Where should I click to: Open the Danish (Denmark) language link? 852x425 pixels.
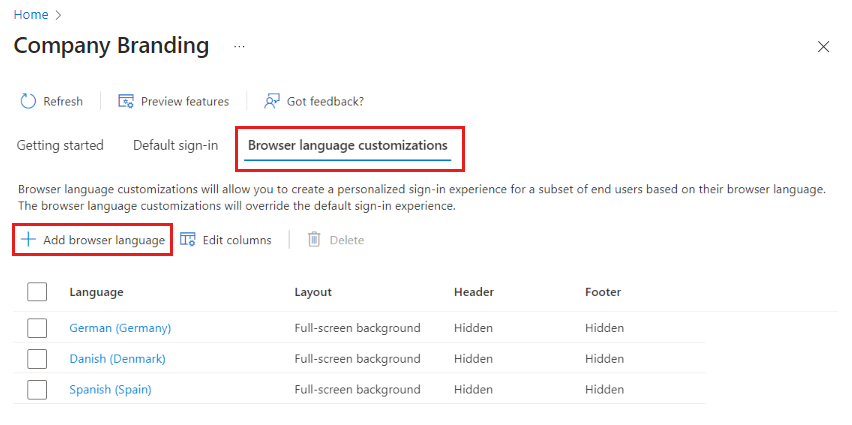click(x=117, y=359)
